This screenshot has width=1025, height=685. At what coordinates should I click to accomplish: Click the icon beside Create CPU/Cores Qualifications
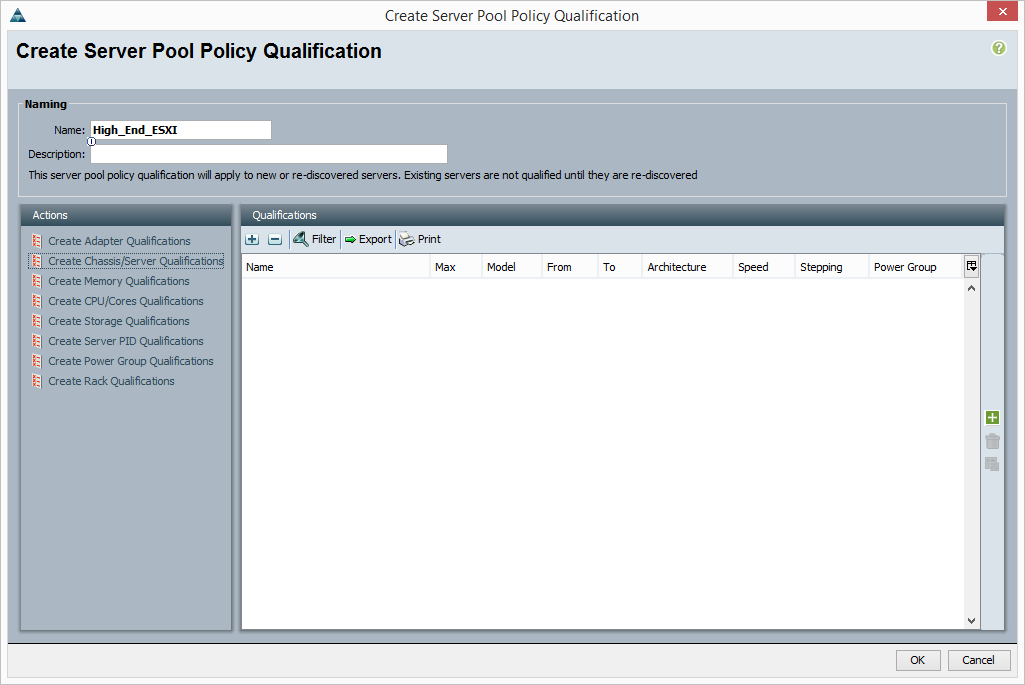37,301
